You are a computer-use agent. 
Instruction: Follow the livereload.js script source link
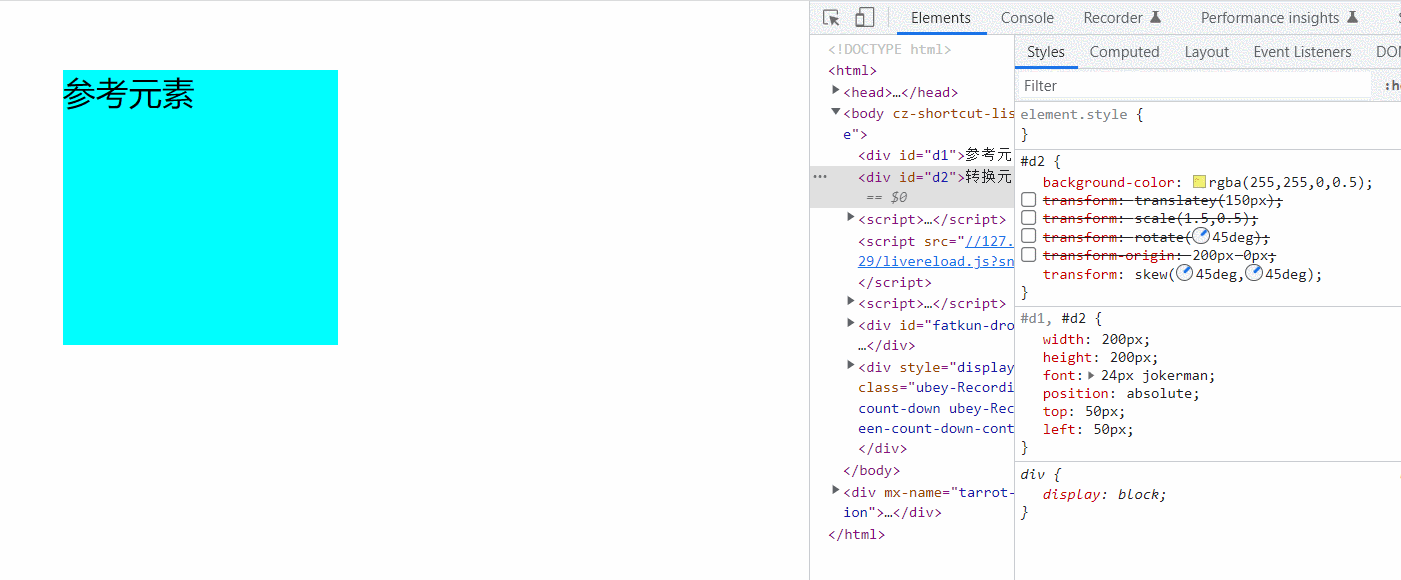coord(935,251)
